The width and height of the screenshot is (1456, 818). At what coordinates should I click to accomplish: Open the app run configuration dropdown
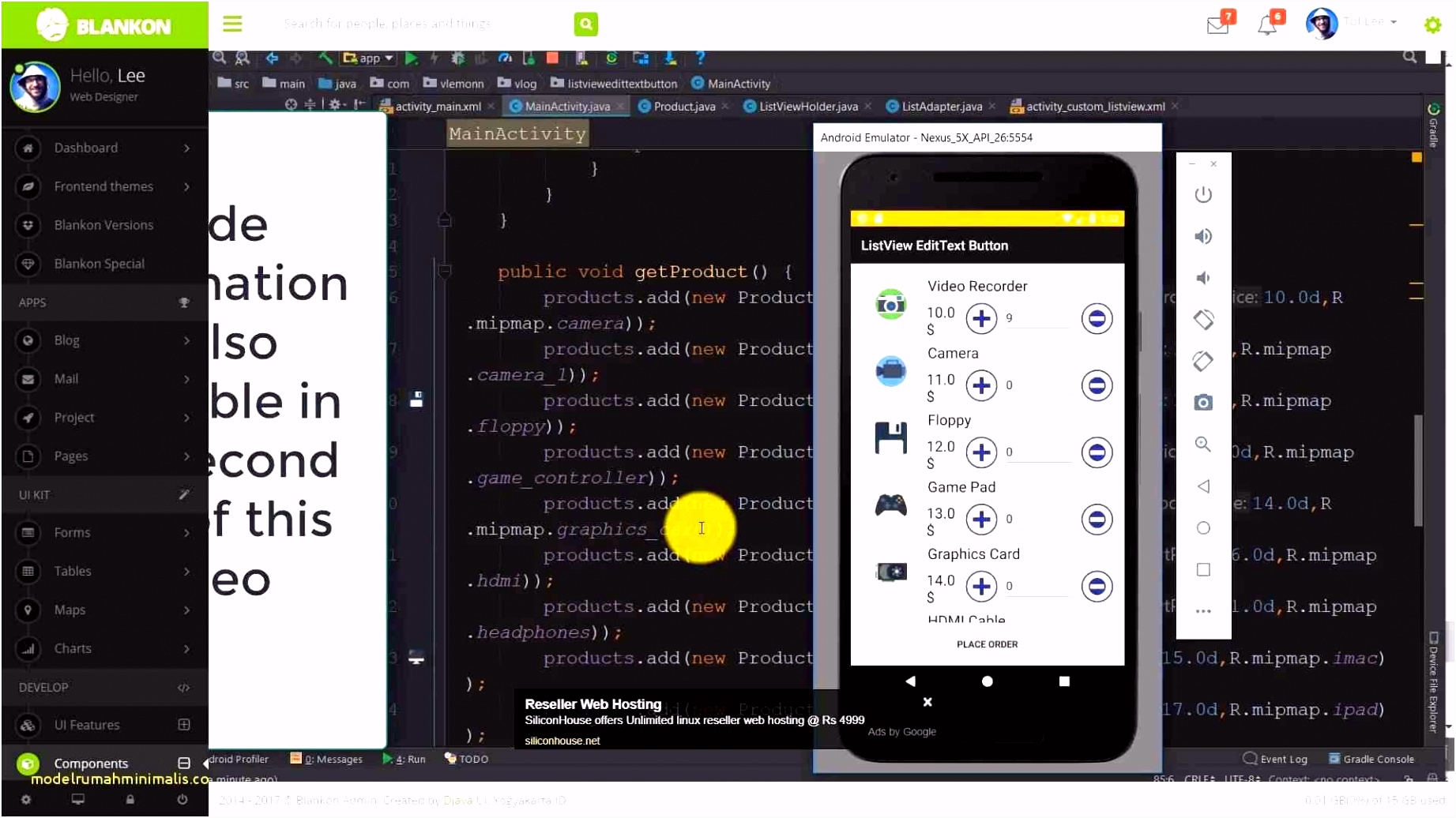[x=368, y=58]
